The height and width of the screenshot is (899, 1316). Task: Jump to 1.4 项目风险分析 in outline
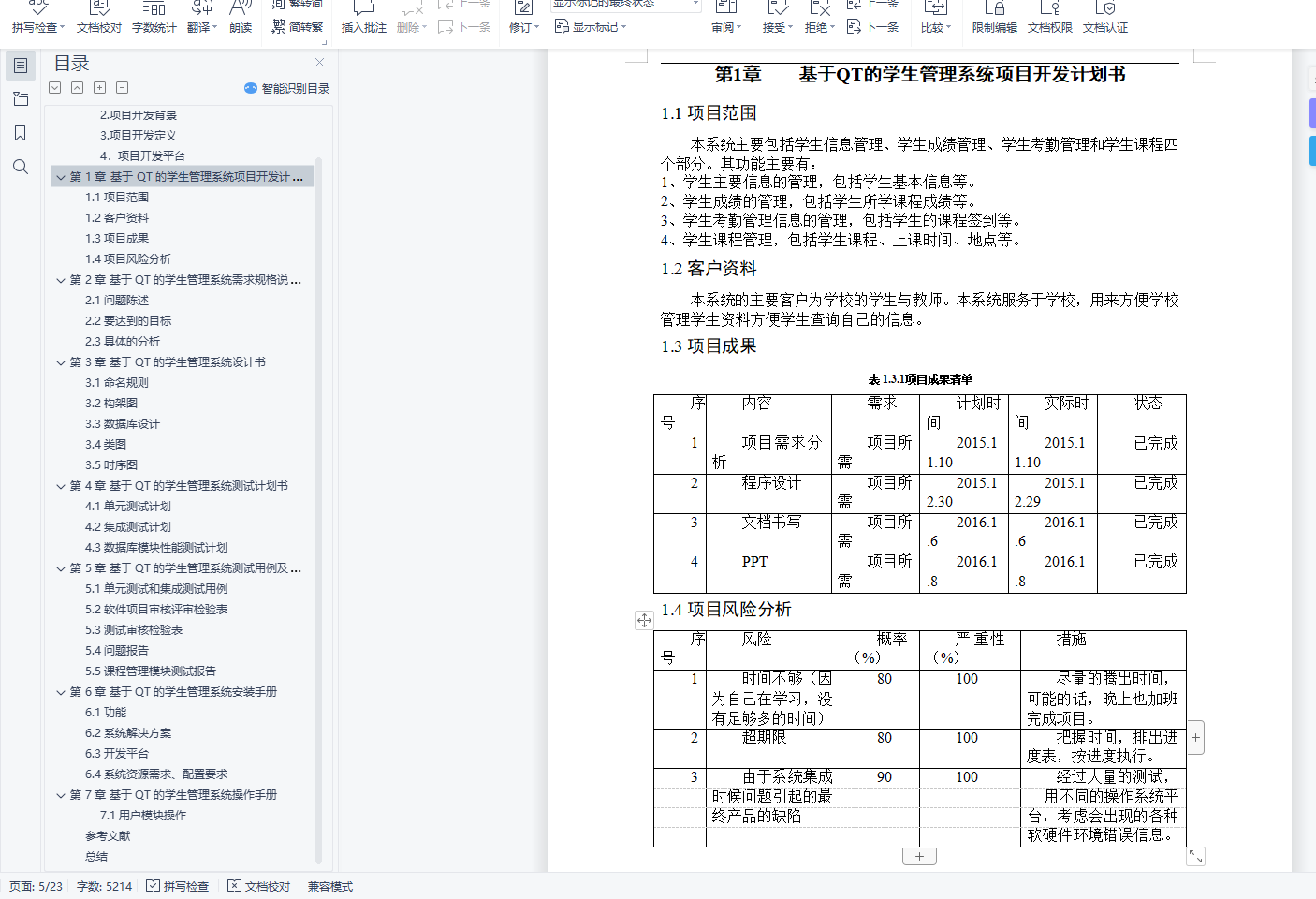tap(128, 259)
